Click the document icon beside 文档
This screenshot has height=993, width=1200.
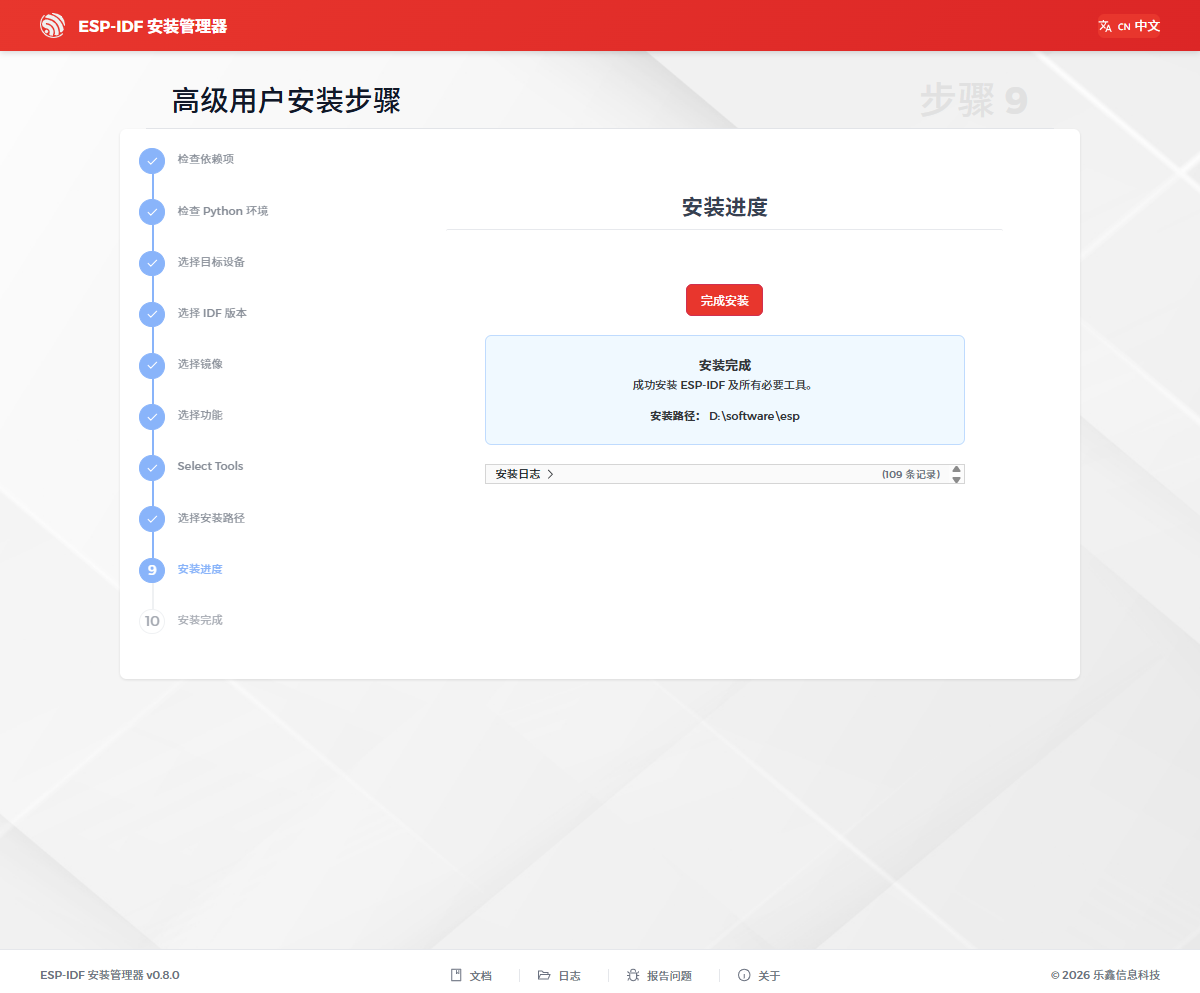pyautogui.click(x=456, y=975)
